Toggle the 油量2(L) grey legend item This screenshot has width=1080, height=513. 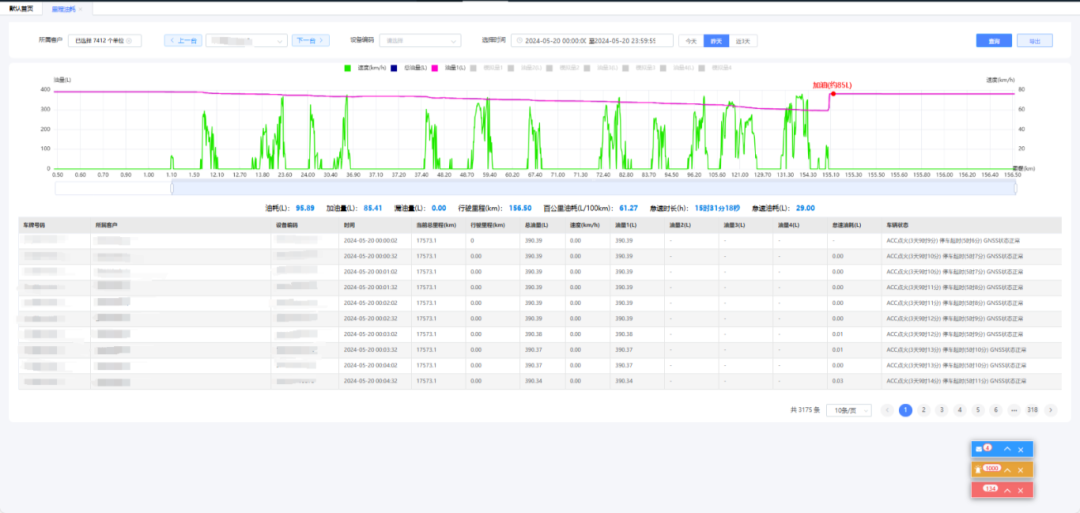(x=524, y=67)
